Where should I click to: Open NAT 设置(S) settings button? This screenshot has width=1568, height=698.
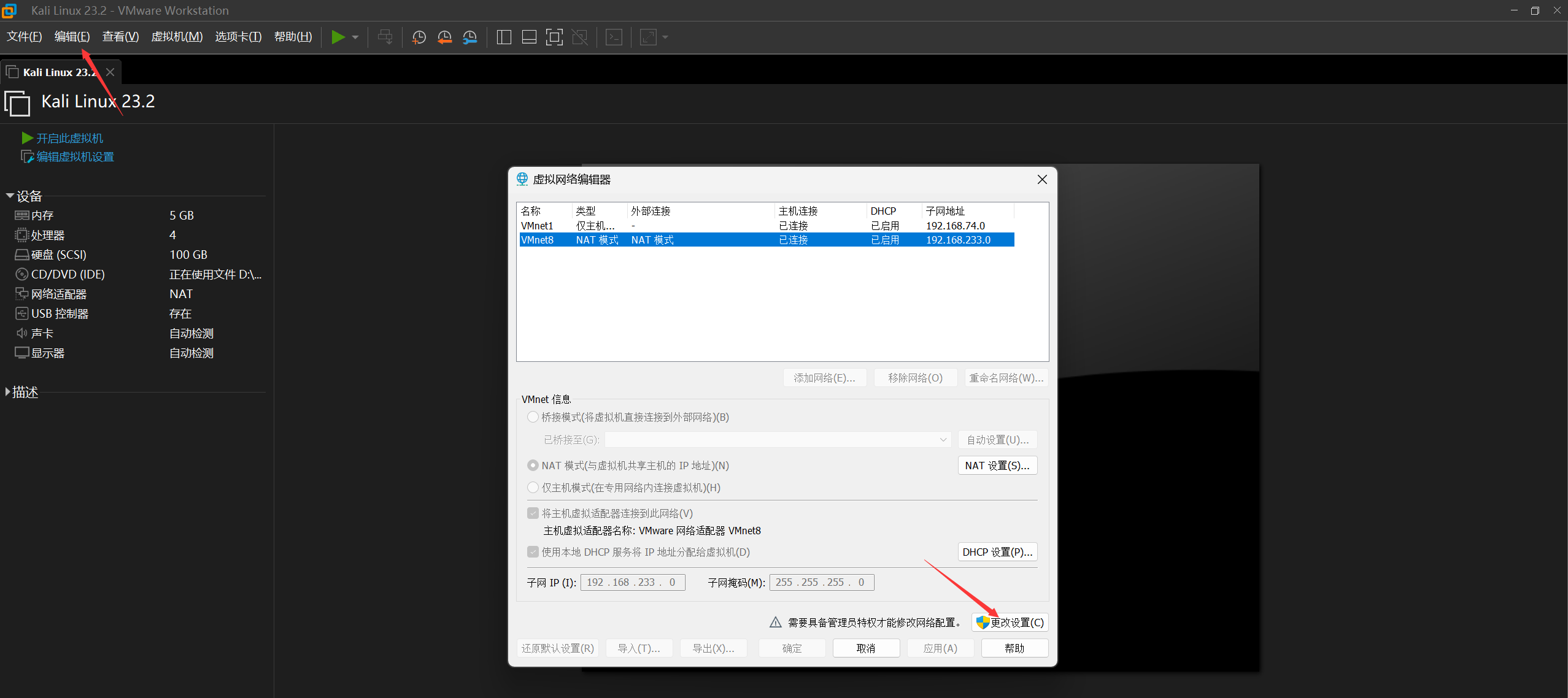(x=997, y=466)
